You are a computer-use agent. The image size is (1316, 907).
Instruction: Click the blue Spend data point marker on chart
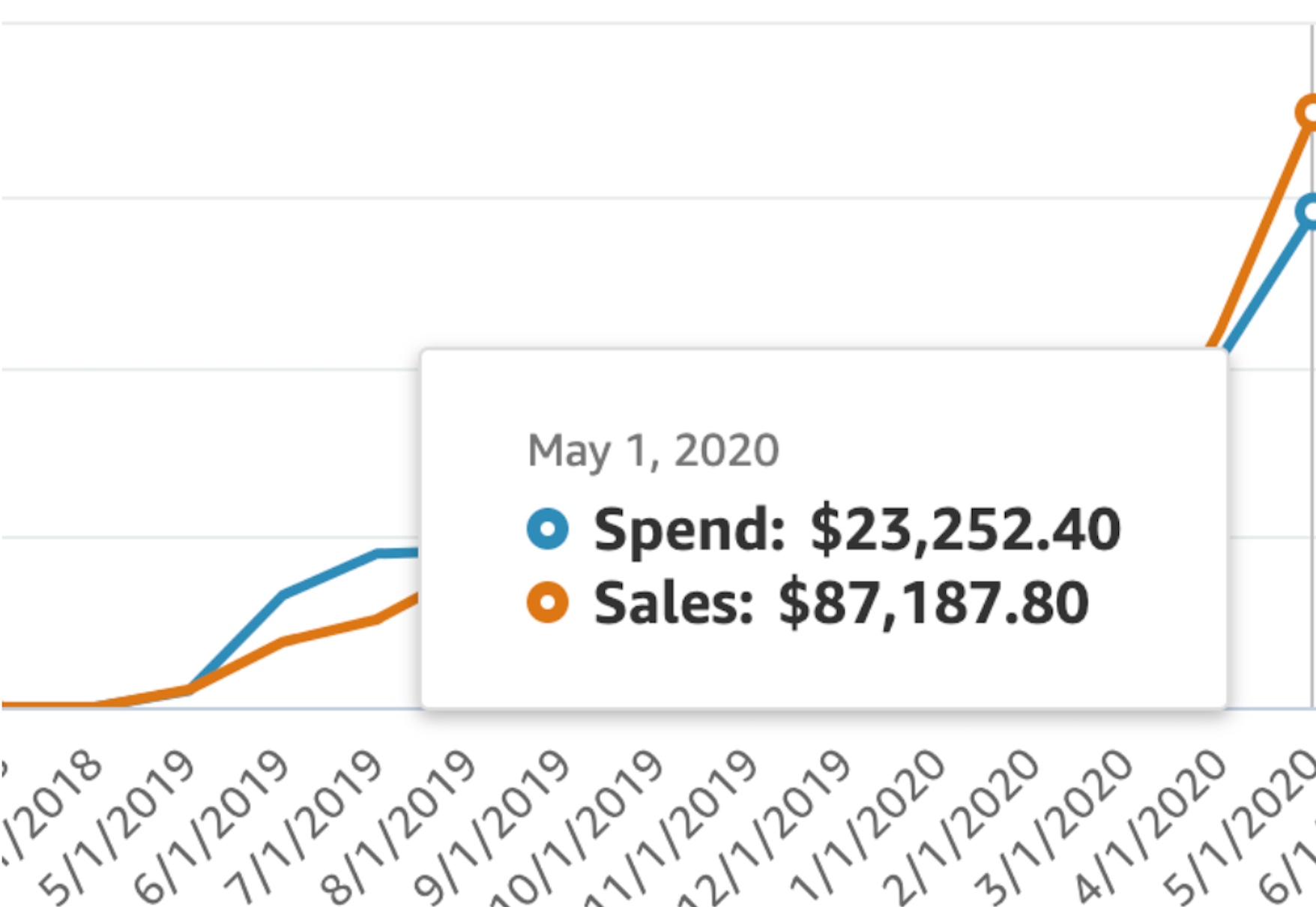coord(1308,211)
